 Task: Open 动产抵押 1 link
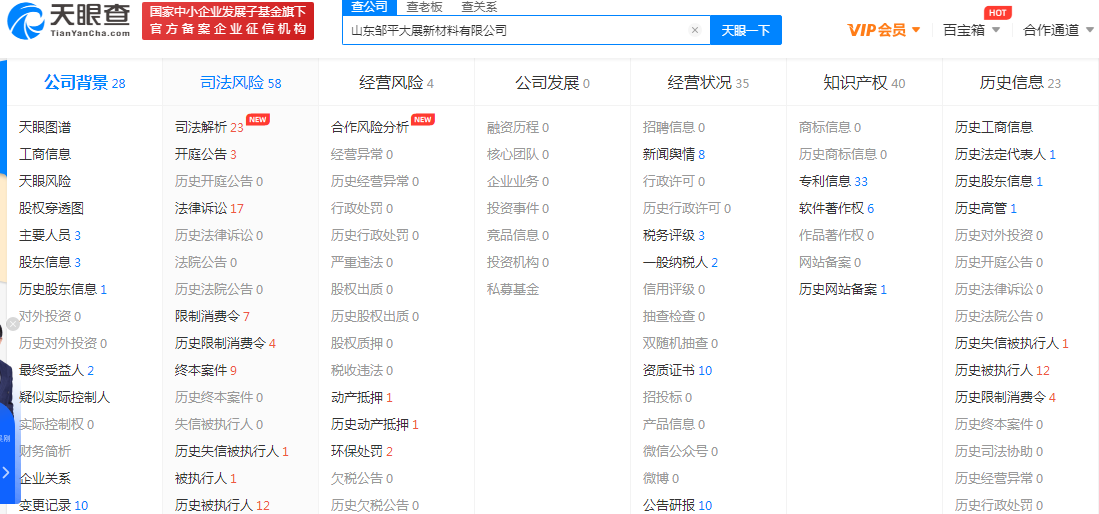(x=362, y=398)
